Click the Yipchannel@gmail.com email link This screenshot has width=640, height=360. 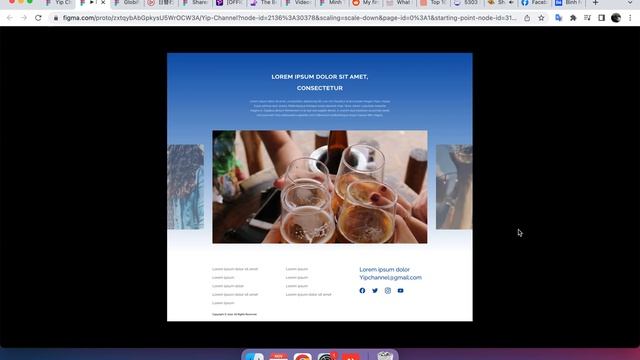391,278
